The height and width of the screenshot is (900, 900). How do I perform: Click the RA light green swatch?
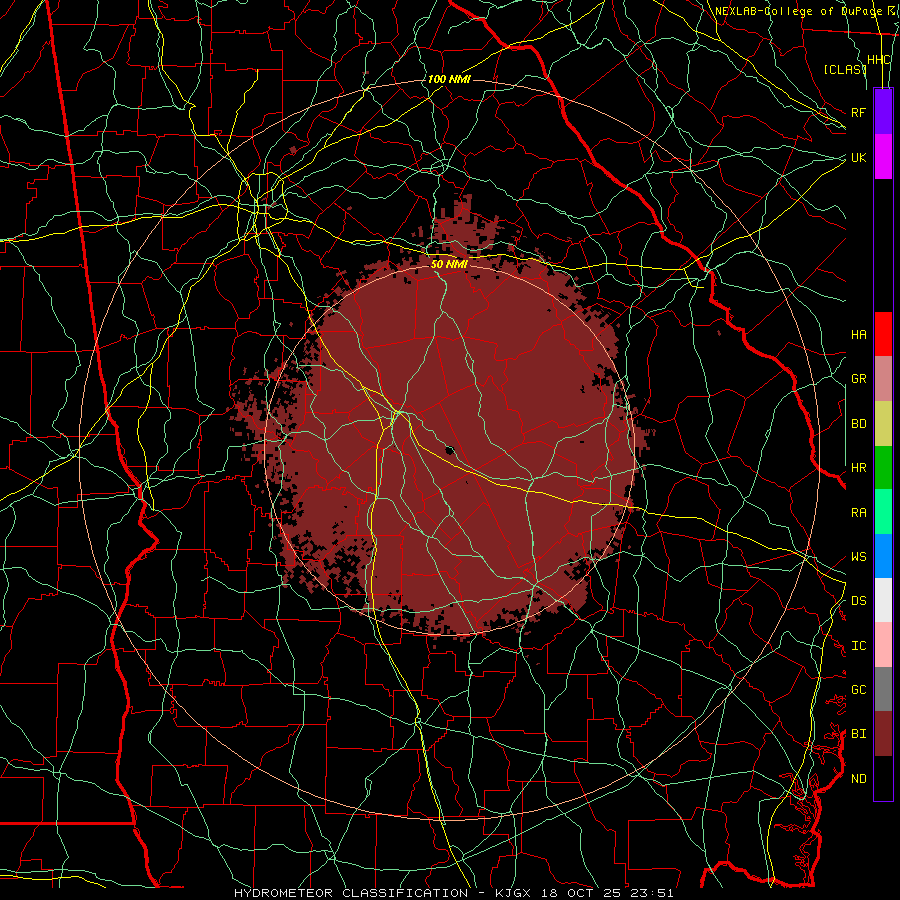[x=883, y=512]
